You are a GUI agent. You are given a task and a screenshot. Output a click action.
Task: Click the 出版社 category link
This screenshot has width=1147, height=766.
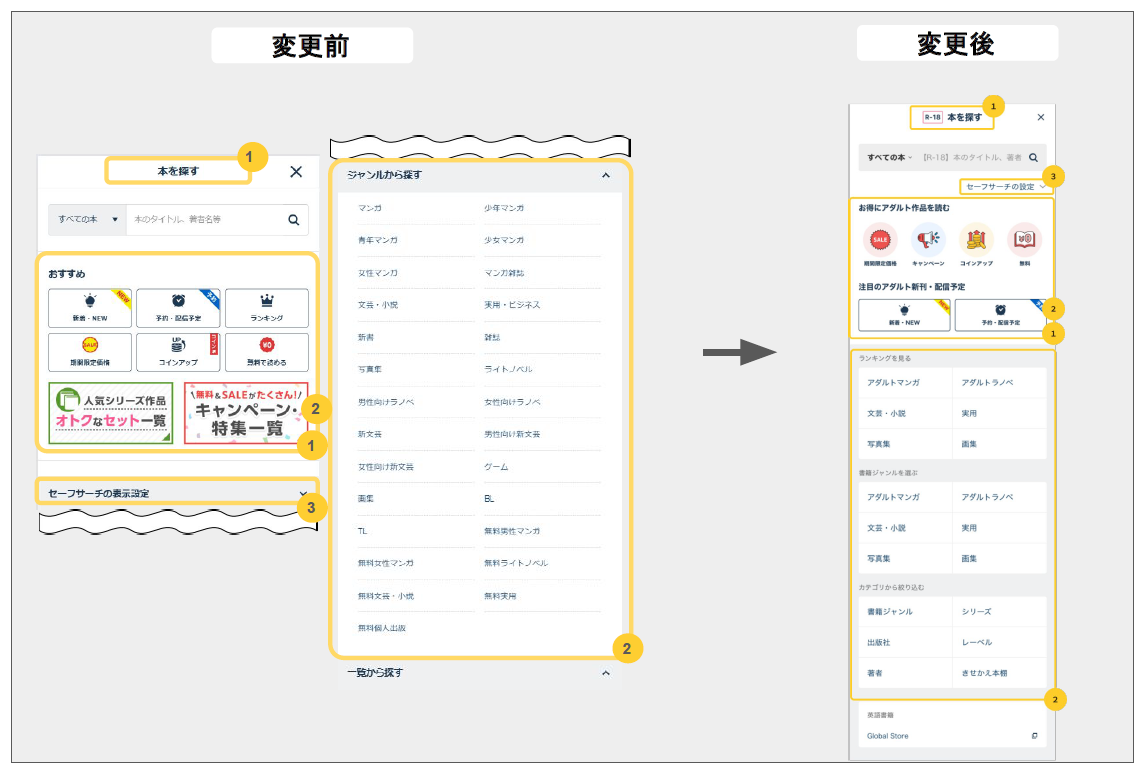(x=879, y=642)
